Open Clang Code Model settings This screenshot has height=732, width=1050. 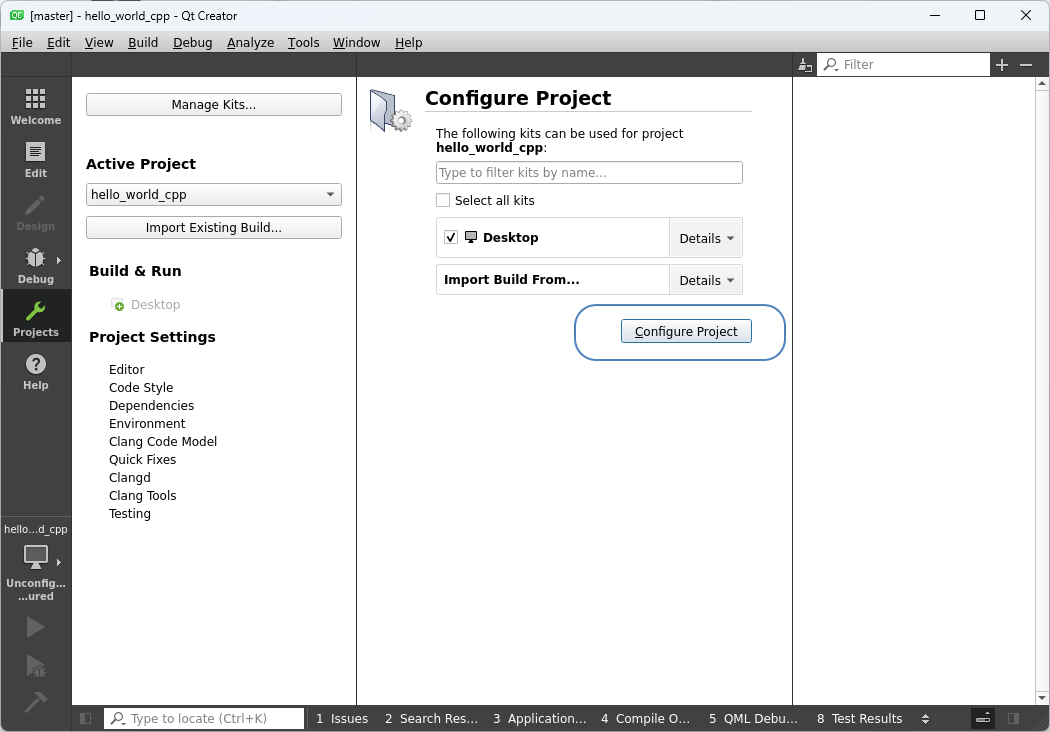(163, 442)
